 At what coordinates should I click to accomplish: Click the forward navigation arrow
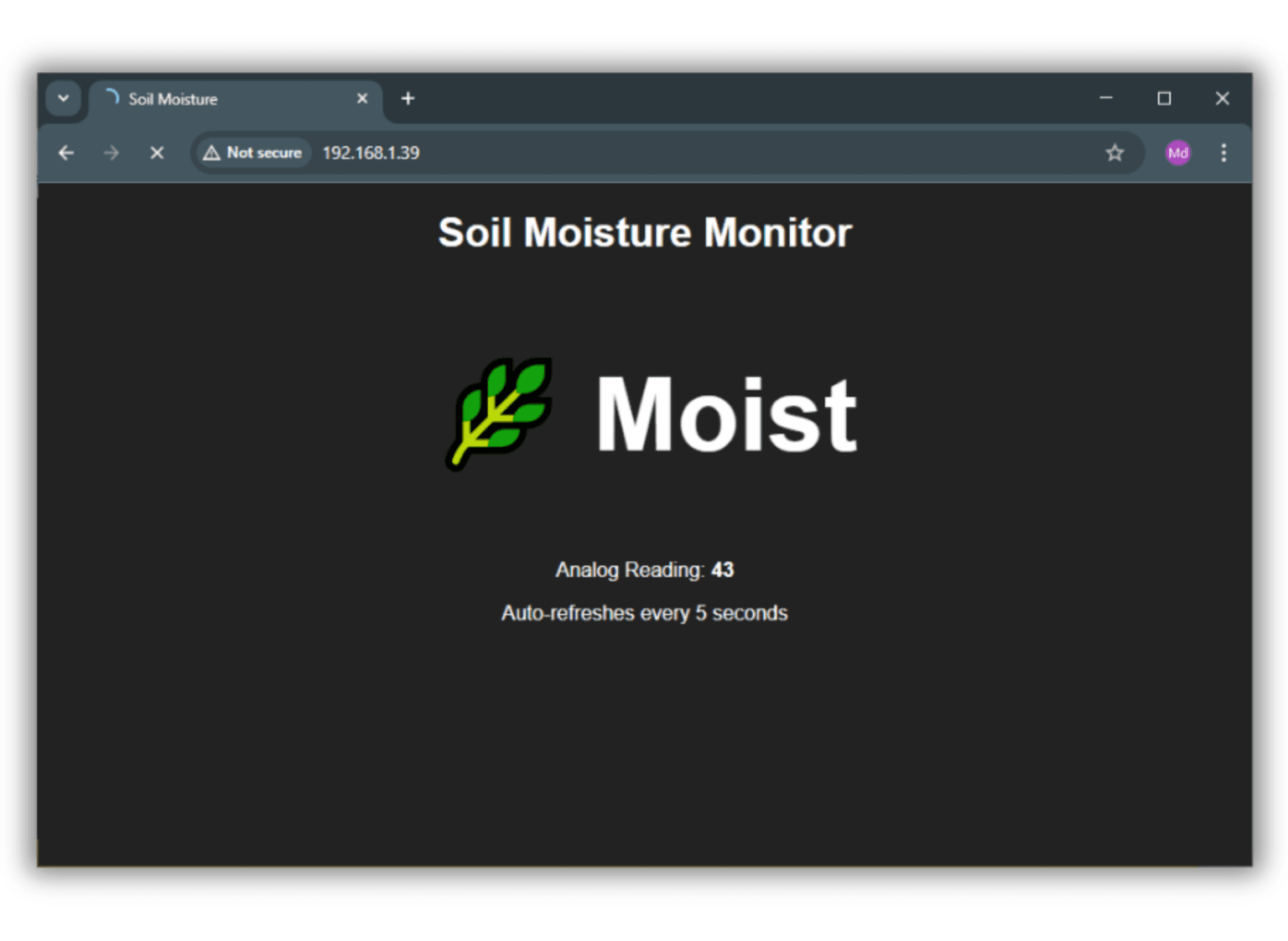112,153
